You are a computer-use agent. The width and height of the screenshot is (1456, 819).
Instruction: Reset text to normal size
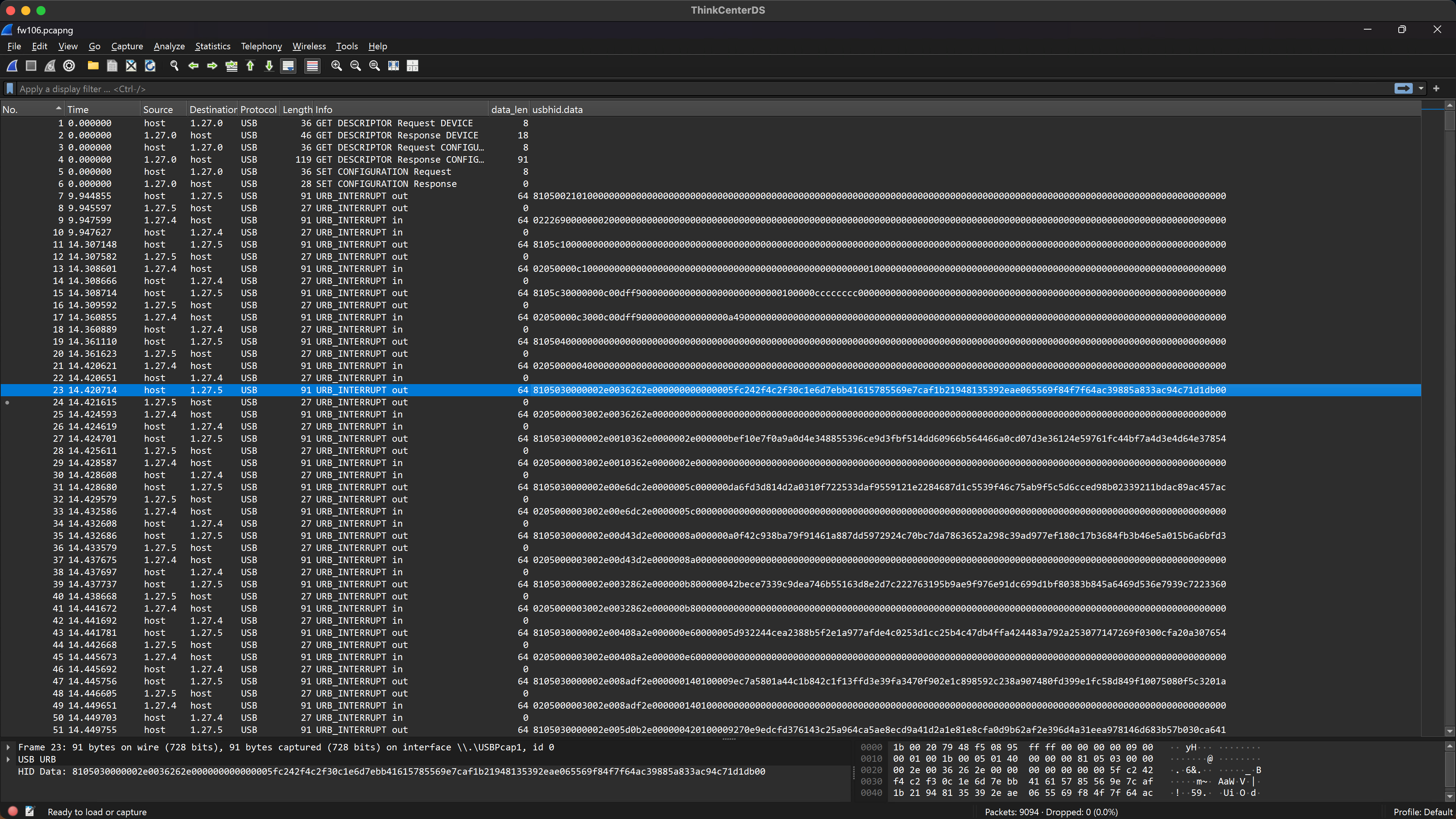pos(374,66)
